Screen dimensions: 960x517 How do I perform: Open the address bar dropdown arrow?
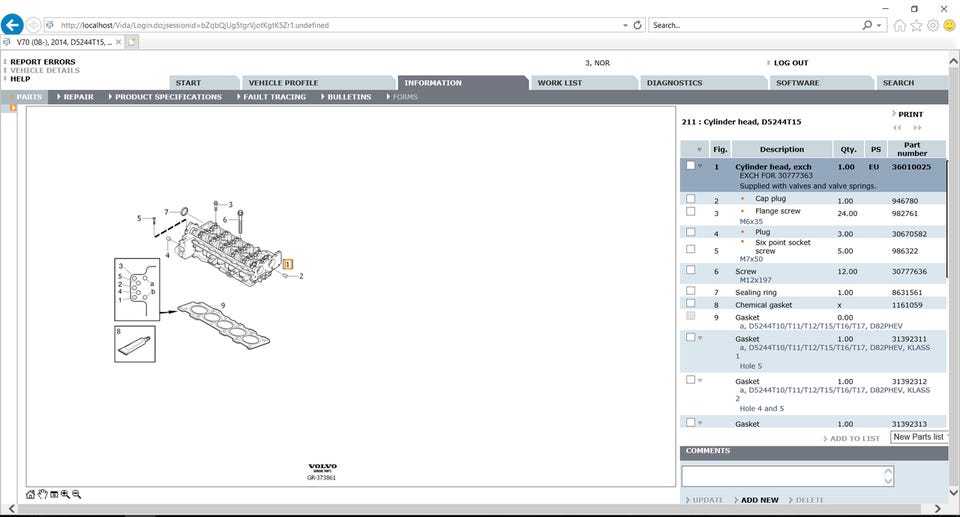(x=625, y=25)
